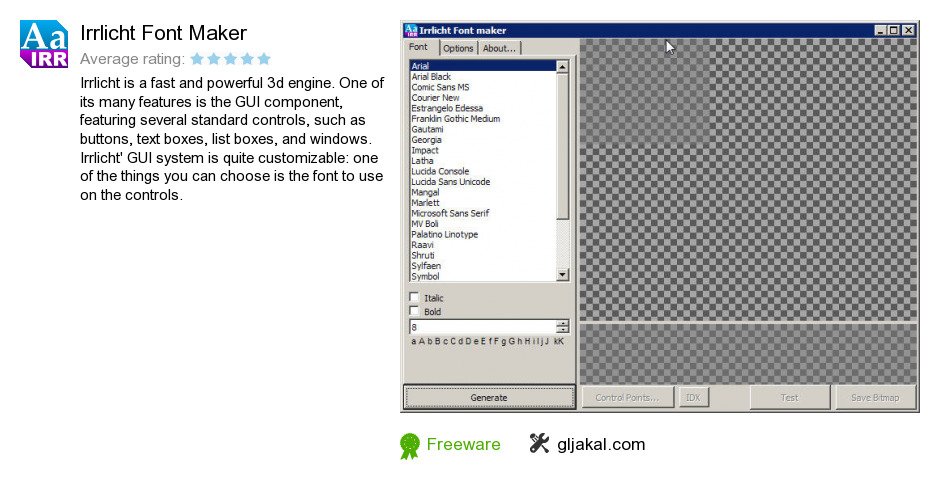The width and height of the screenshot is (940, 490).
Task: Select Raavi font
Action: click(x=483, y=245)
